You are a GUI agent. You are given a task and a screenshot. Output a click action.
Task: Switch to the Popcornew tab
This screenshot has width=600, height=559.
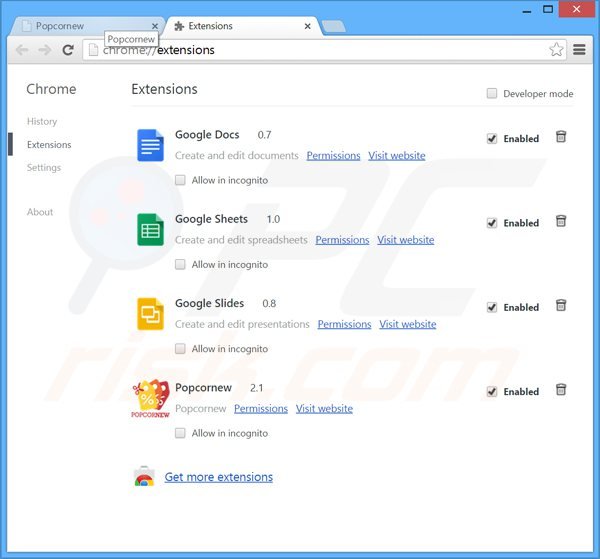[86, 26]
